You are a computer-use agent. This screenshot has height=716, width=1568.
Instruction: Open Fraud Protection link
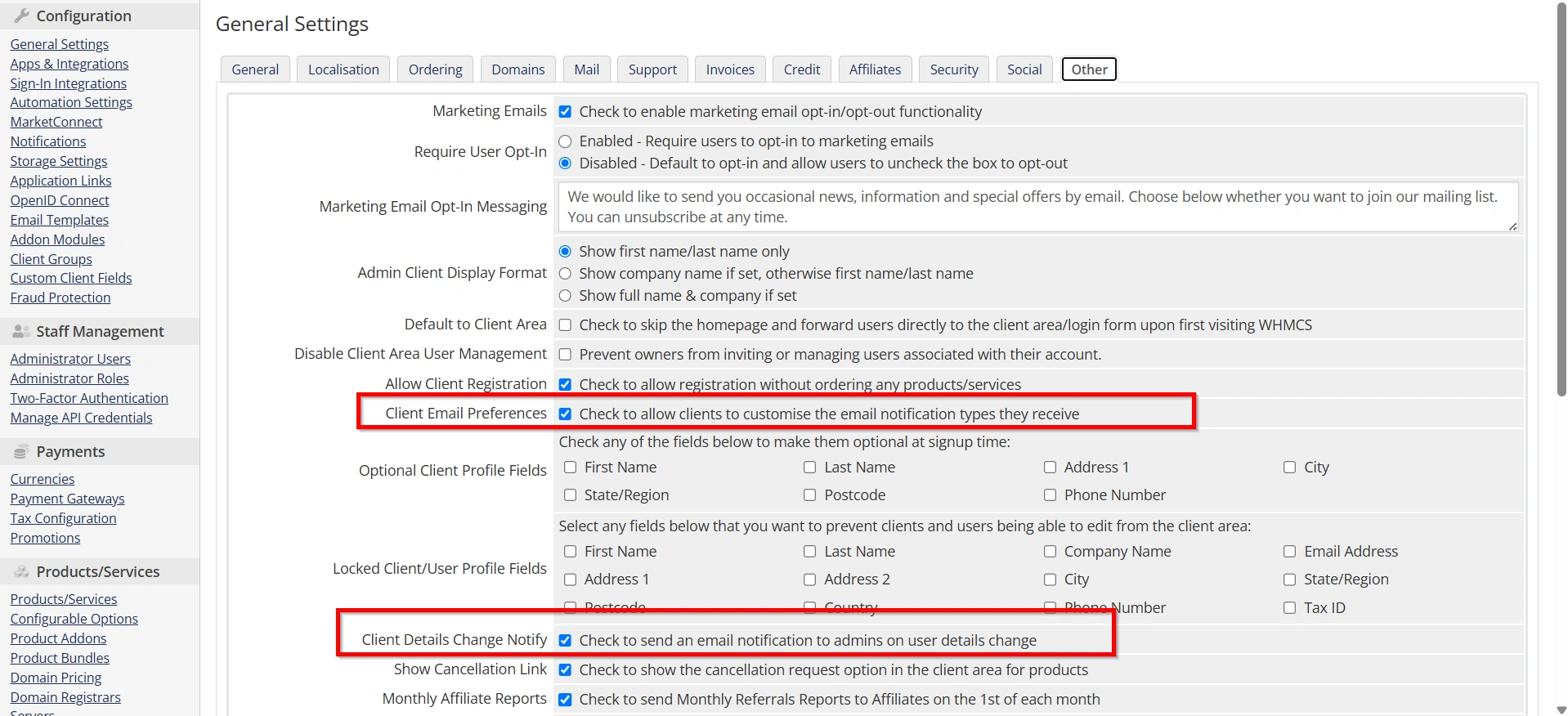[x=60, y=298]
